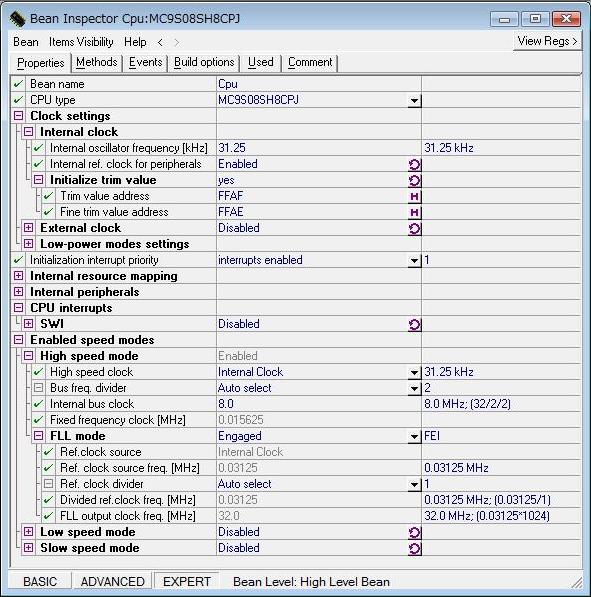This screenshot has width=591, height=597.
Task: Click the hex format icon for Trim value address
Action: (x=414, y=196)
